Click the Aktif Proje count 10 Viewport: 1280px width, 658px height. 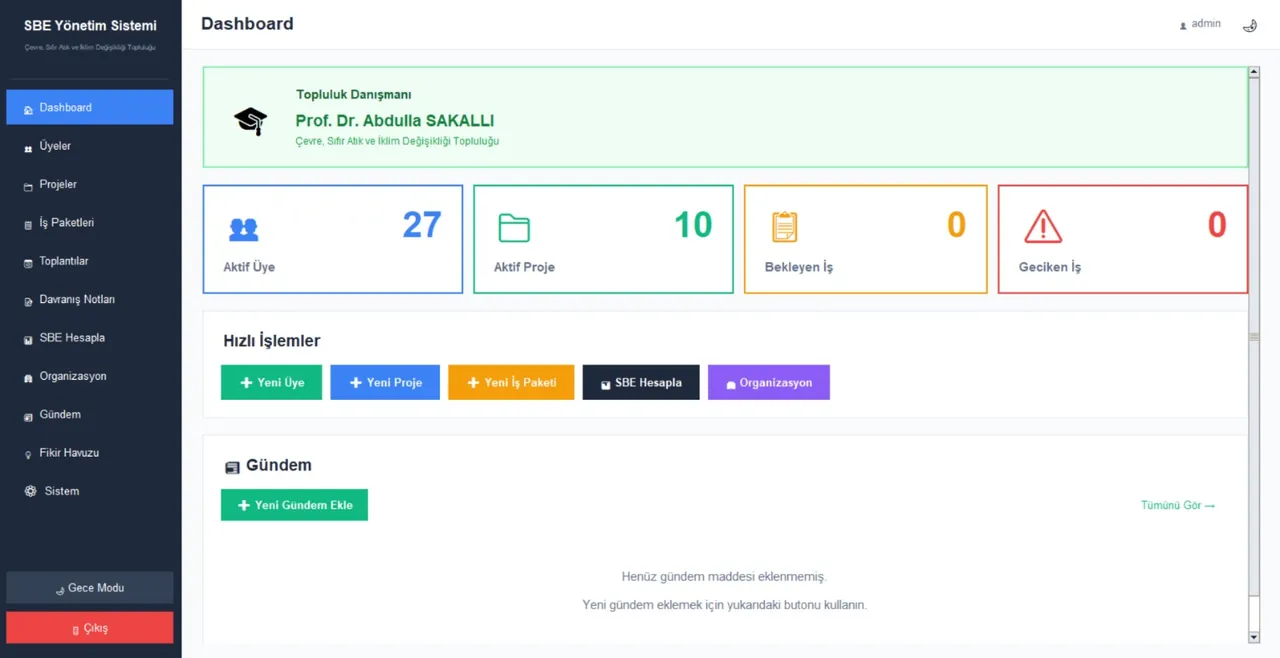point(693,225)
